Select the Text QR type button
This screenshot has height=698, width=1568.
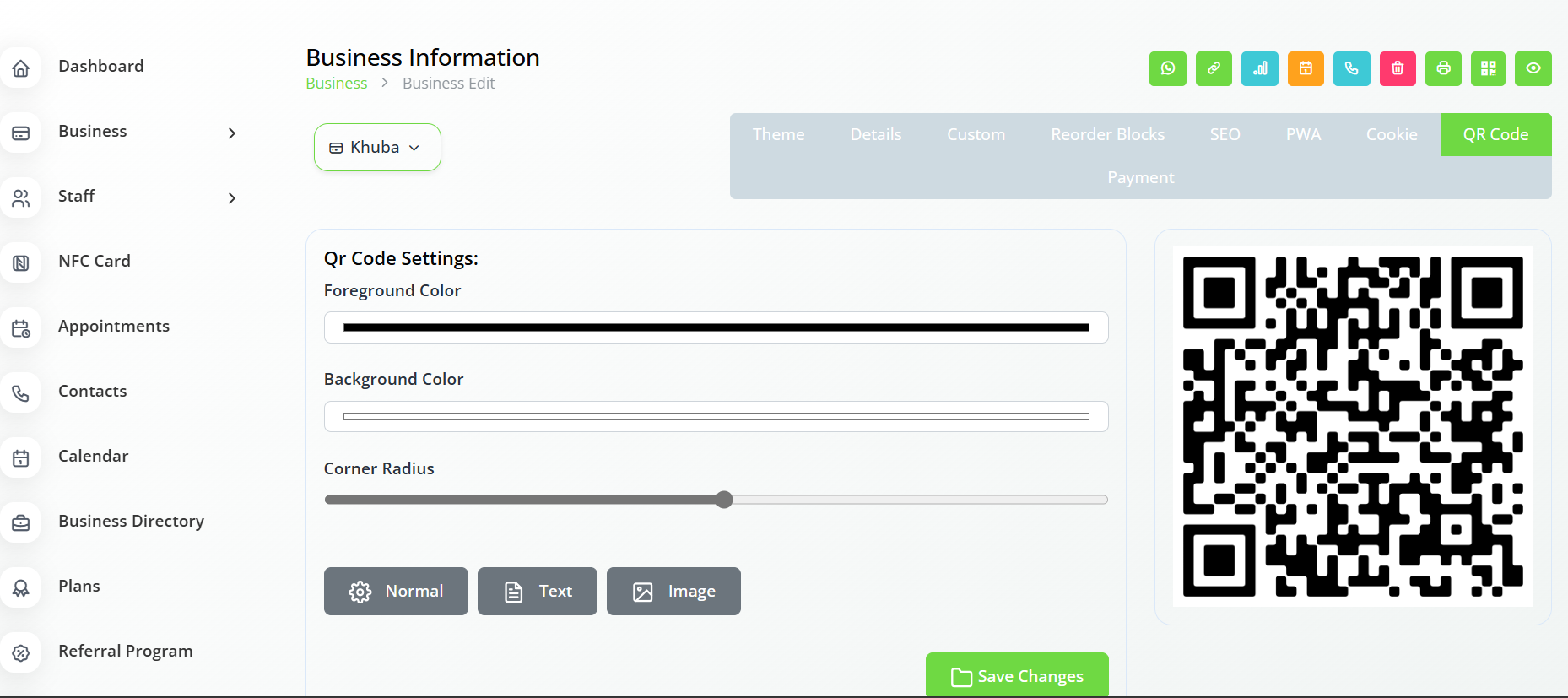(x=538, y=592)
